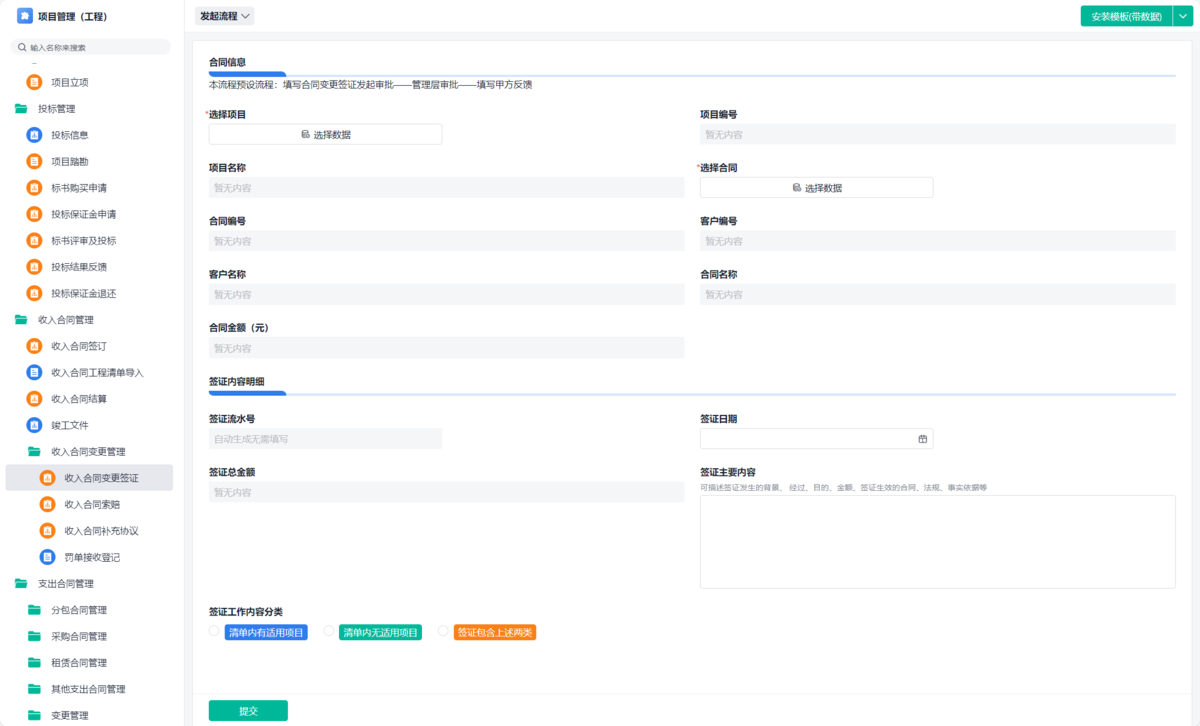
Task: Collapse the 收入合同变更管理 folder
Action: click(x=34, y=452)
